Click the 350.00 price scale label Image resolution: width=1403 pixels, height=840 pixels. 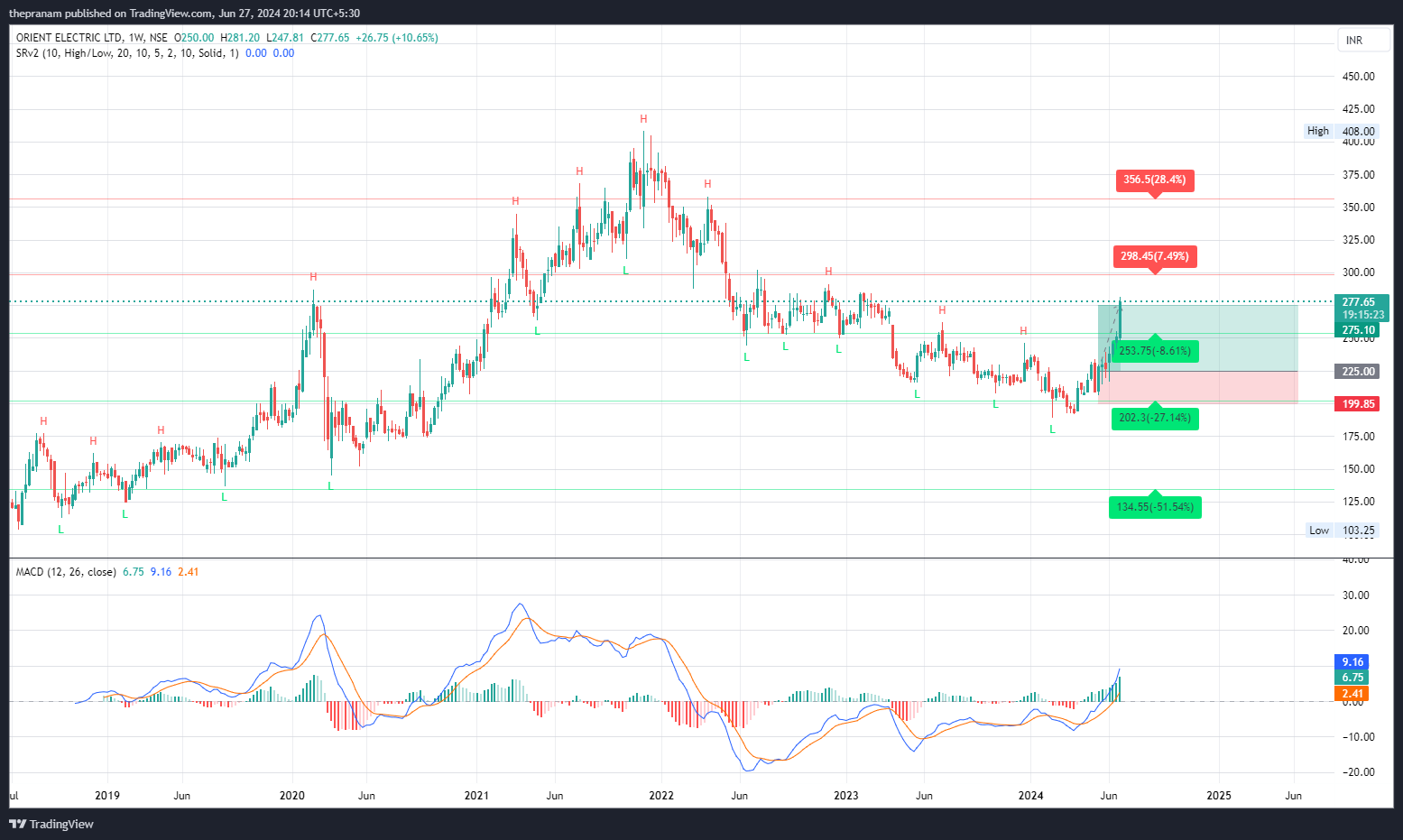click(x=1358, y=208)
